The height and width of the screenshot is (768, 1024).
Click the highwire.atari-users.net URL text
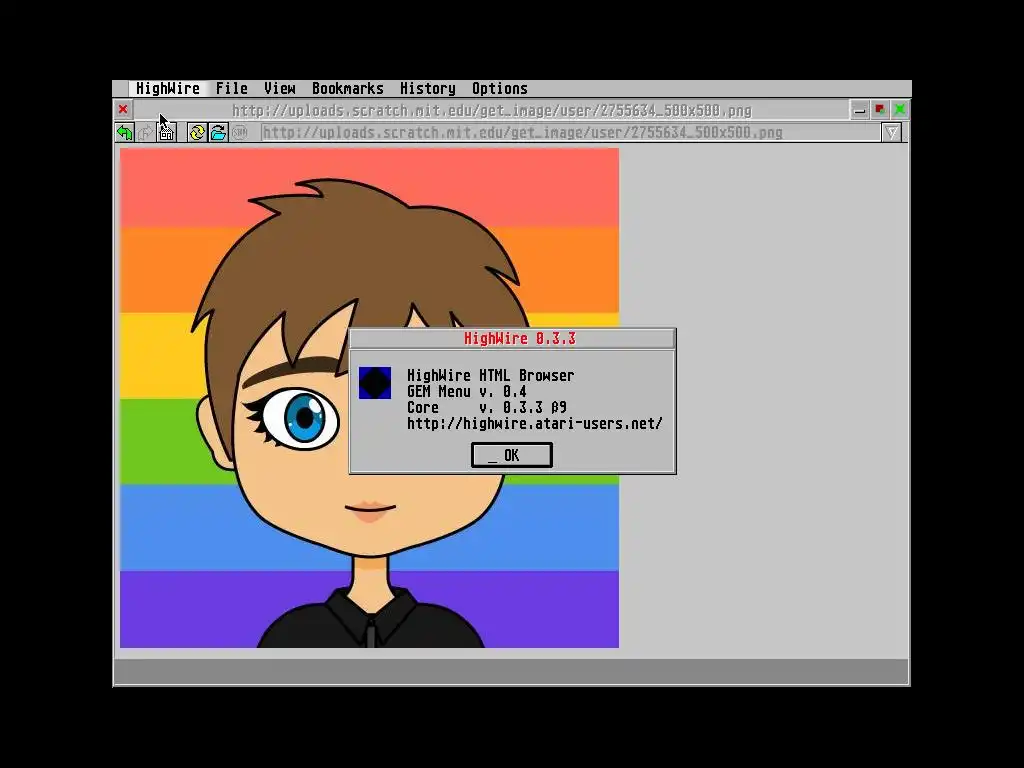click(x=534, y=423)
